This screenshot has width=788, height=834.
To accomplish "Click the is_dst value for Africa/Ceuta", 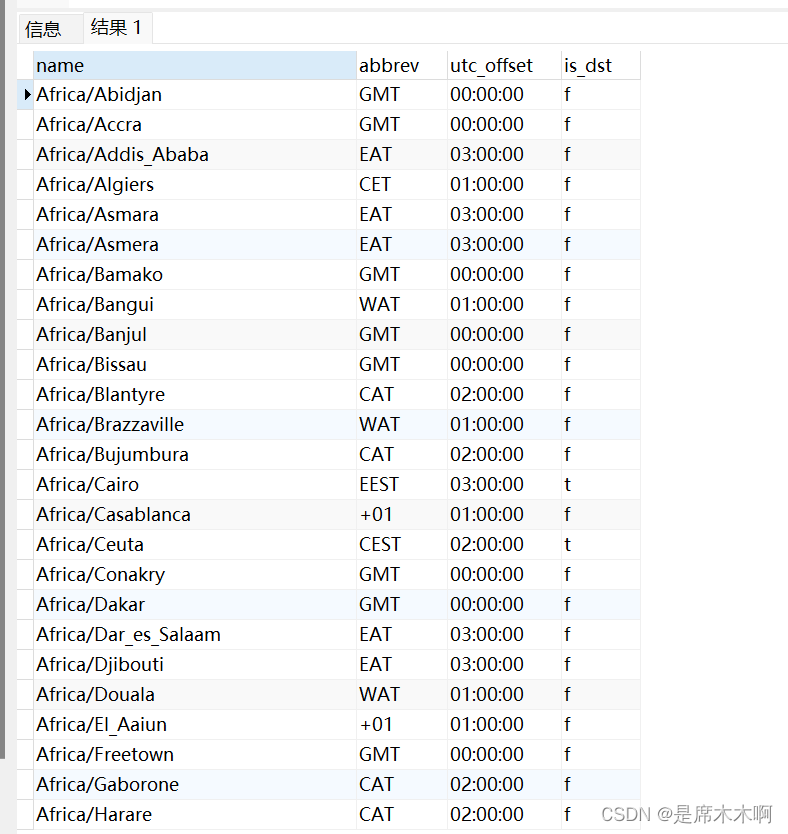I will click(x=601, y=545).
